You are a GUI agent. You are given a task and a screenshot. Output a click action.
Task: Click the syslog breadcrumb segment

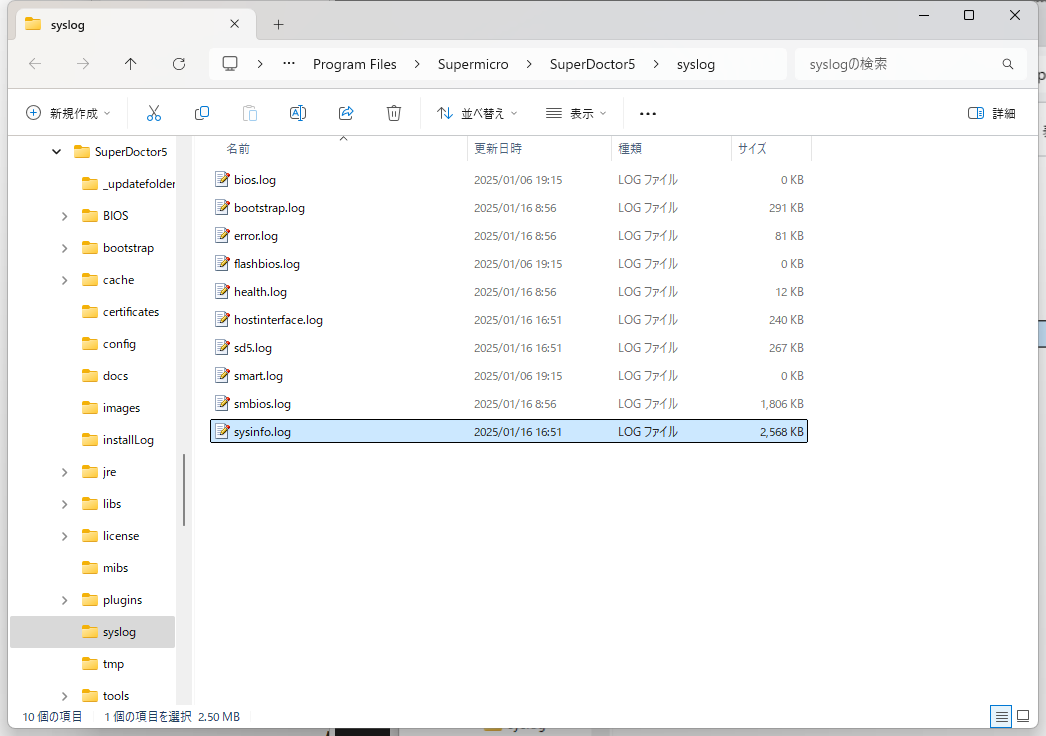tap(696, 64)
